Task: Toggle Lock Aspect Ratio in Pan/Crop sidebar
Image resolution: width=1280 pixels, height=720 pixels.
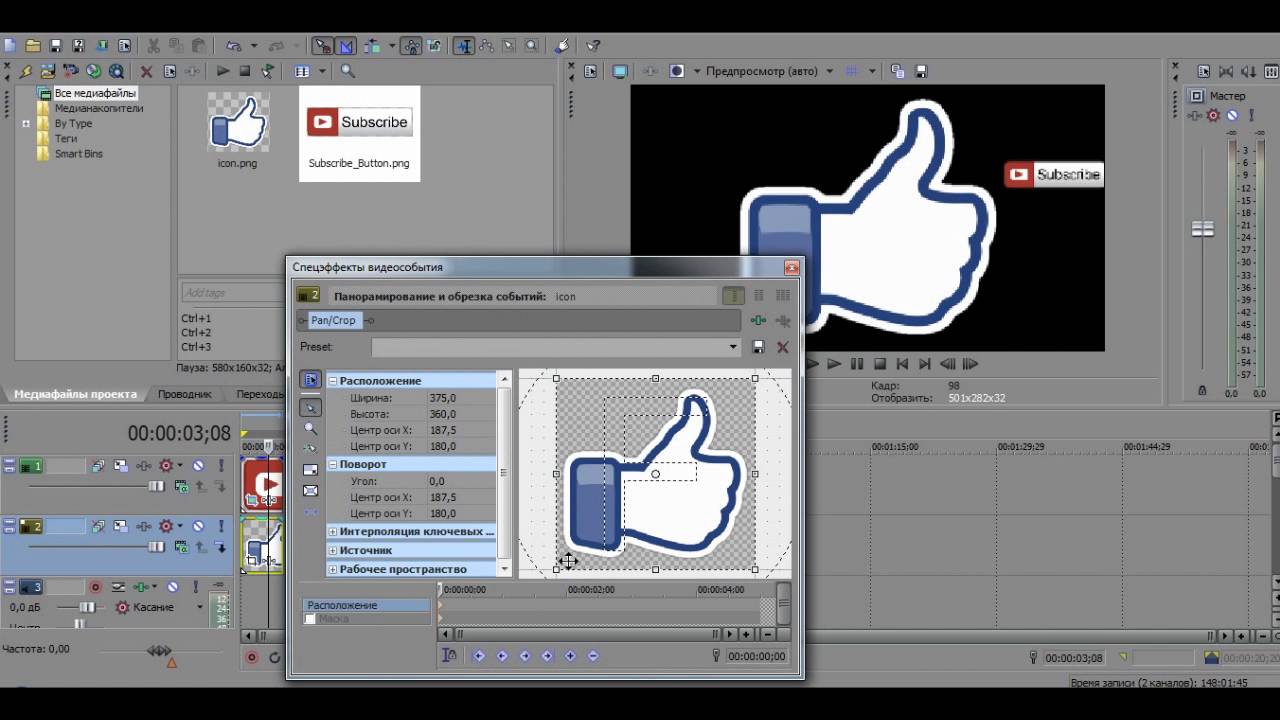Action: pyautogui.click(x=311, y=470)
